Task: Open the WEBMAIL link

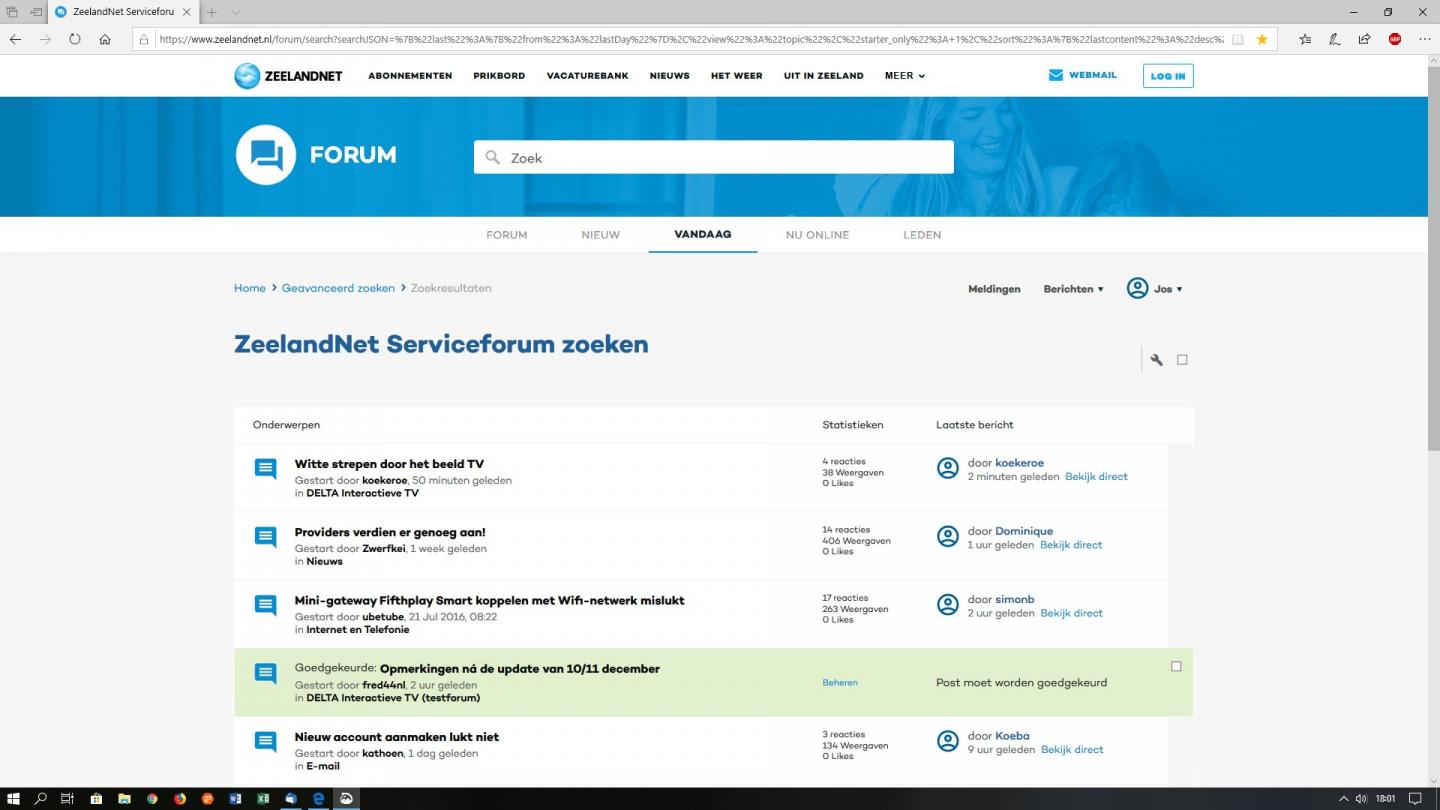Action: coord(1082,75)
